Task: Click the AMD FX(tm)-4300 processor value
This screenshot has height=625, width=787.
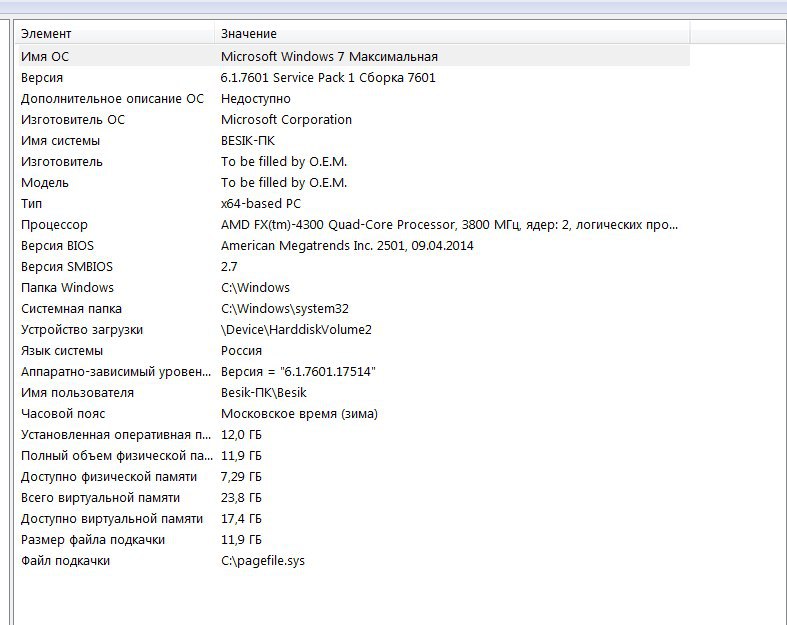Action: coord(449,225)
